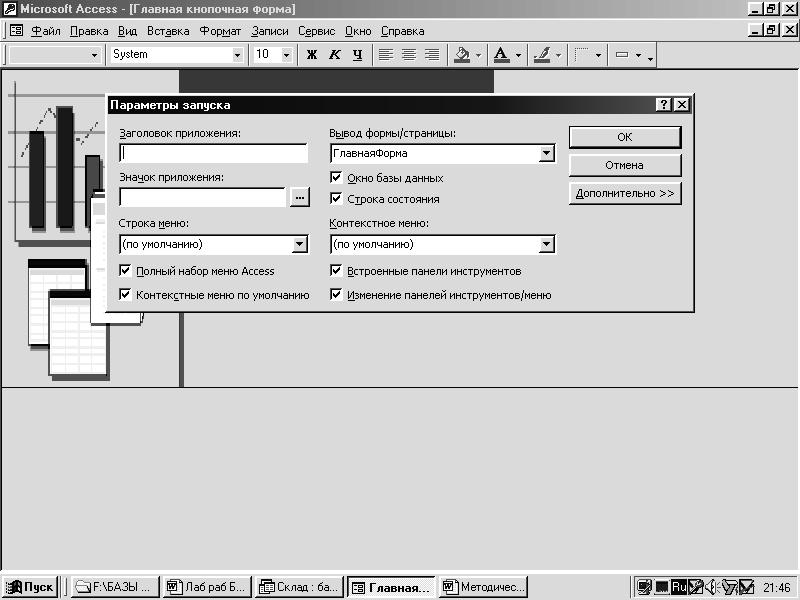Open the Файл menu
The width and height of the screenshot is (800, 600).
pos(46,31)
